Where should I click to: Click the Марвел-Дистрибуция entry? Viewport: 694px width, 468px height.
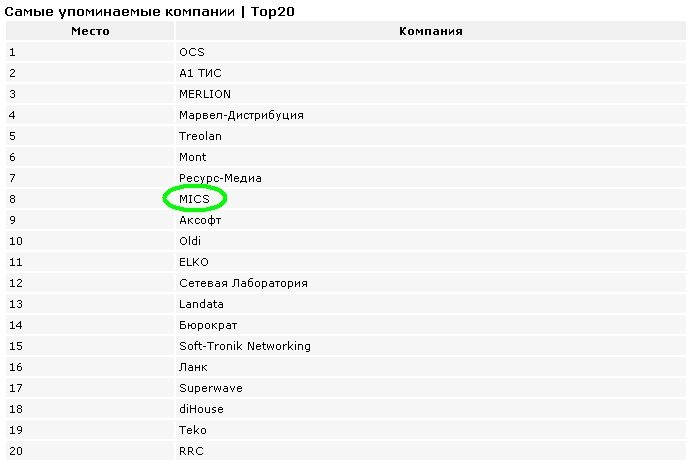tap(241, 115)
